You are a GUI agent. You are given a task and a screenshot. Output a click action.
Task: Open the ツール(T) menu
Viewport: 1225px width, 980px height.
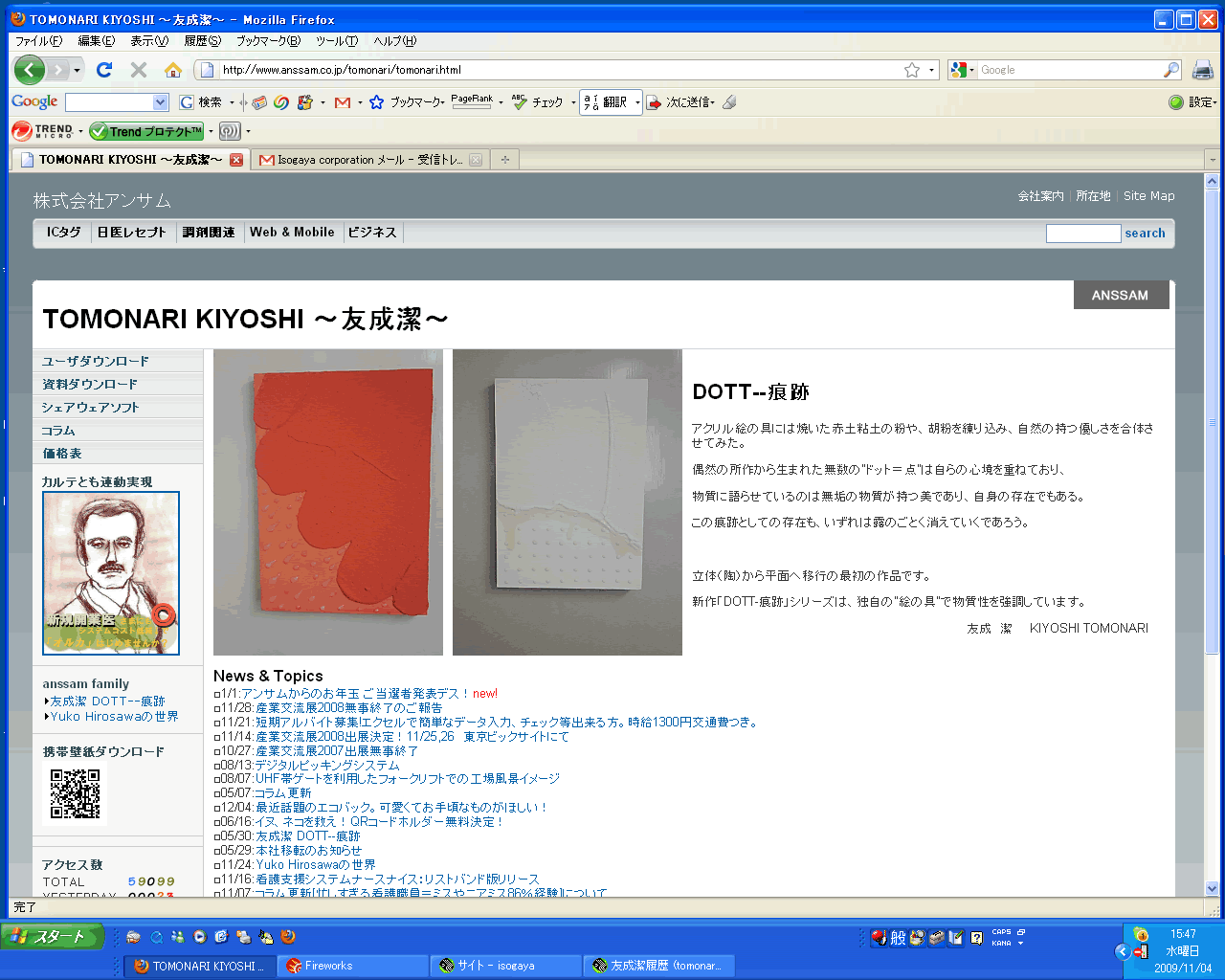[337, 41]
